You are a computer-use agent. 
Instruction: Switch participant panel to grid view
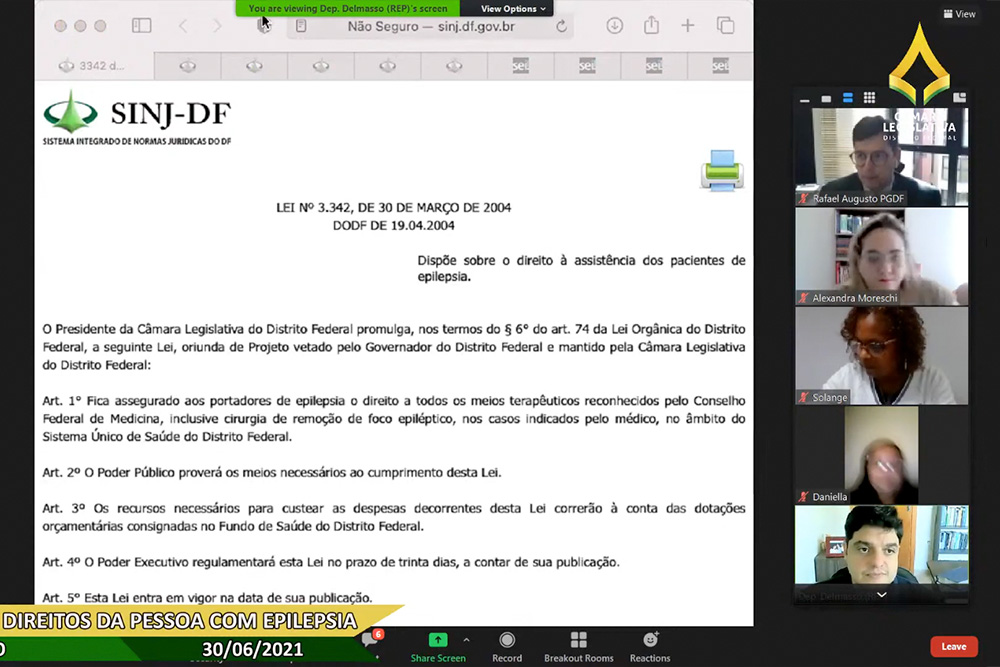click(869, 98)
